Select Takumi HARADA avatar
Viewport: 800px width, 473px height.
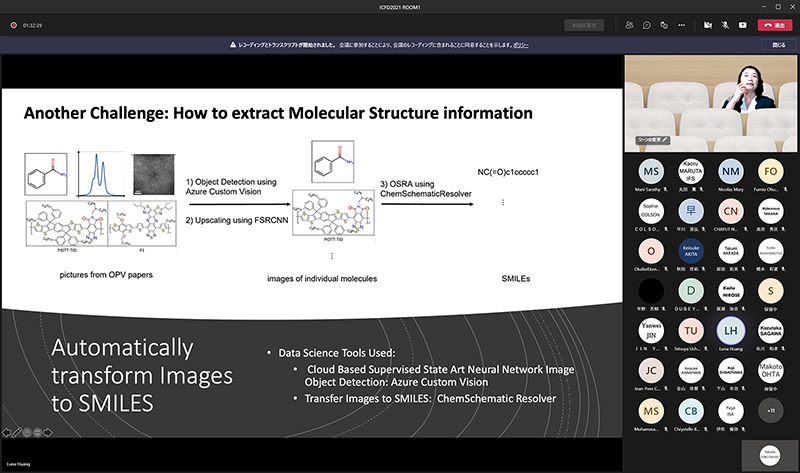pos(731,251)
